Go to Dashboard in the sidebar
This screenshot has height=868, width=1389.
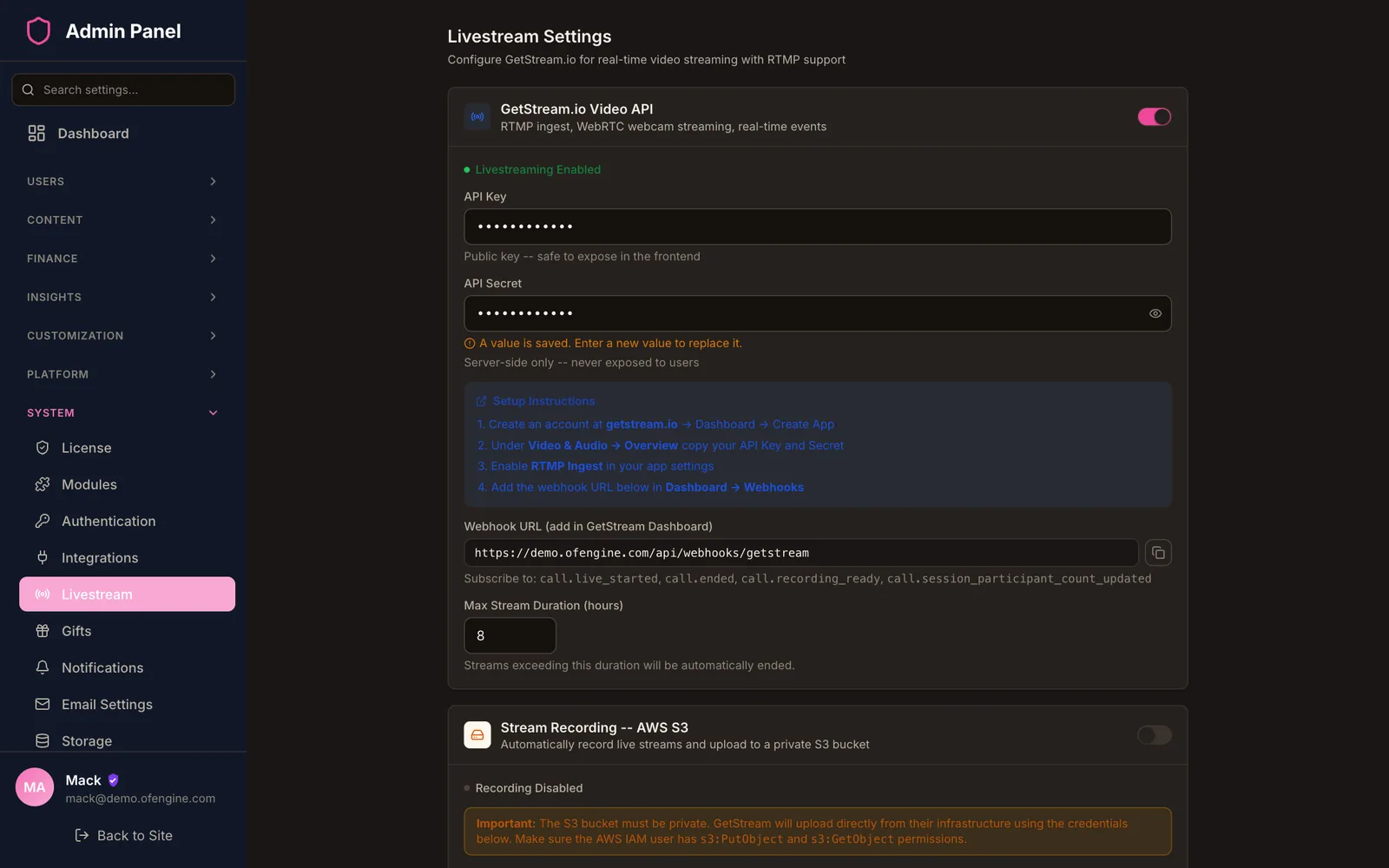click(x=122, y=133)
